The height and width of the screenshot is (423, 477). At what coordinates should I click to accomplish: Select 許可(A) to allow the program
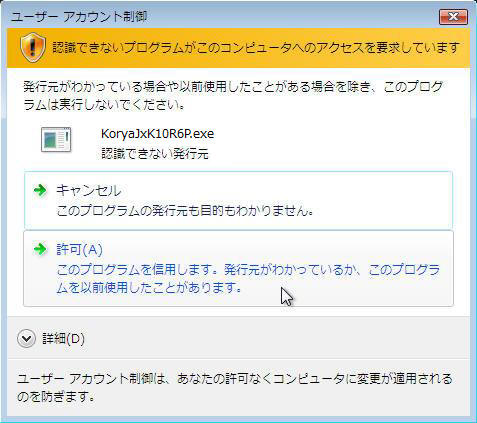(x=79, y=249)
